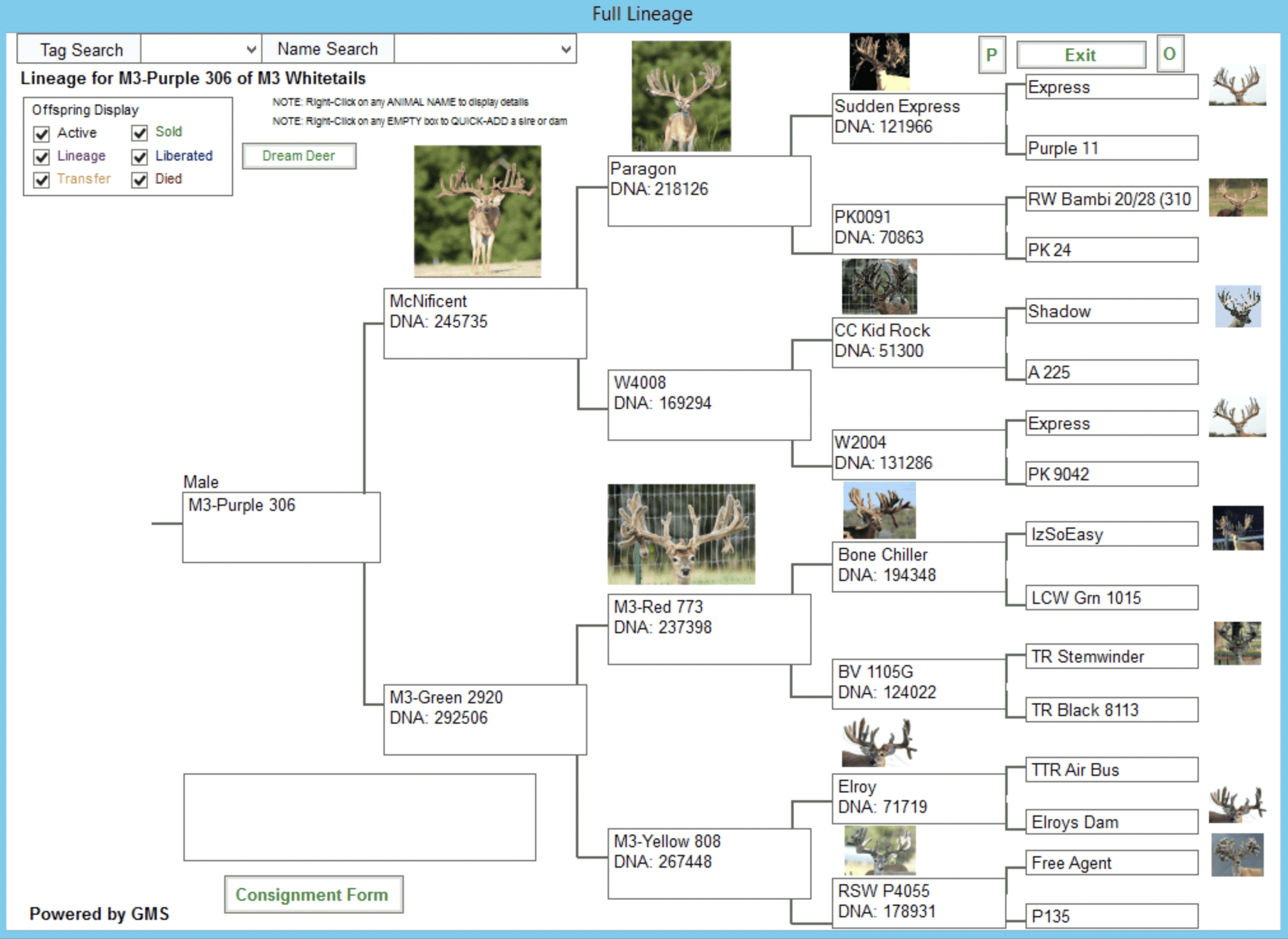Uncheck the Liberated checkbox
Screen dimensions: 1288x939
click(140, 157)
